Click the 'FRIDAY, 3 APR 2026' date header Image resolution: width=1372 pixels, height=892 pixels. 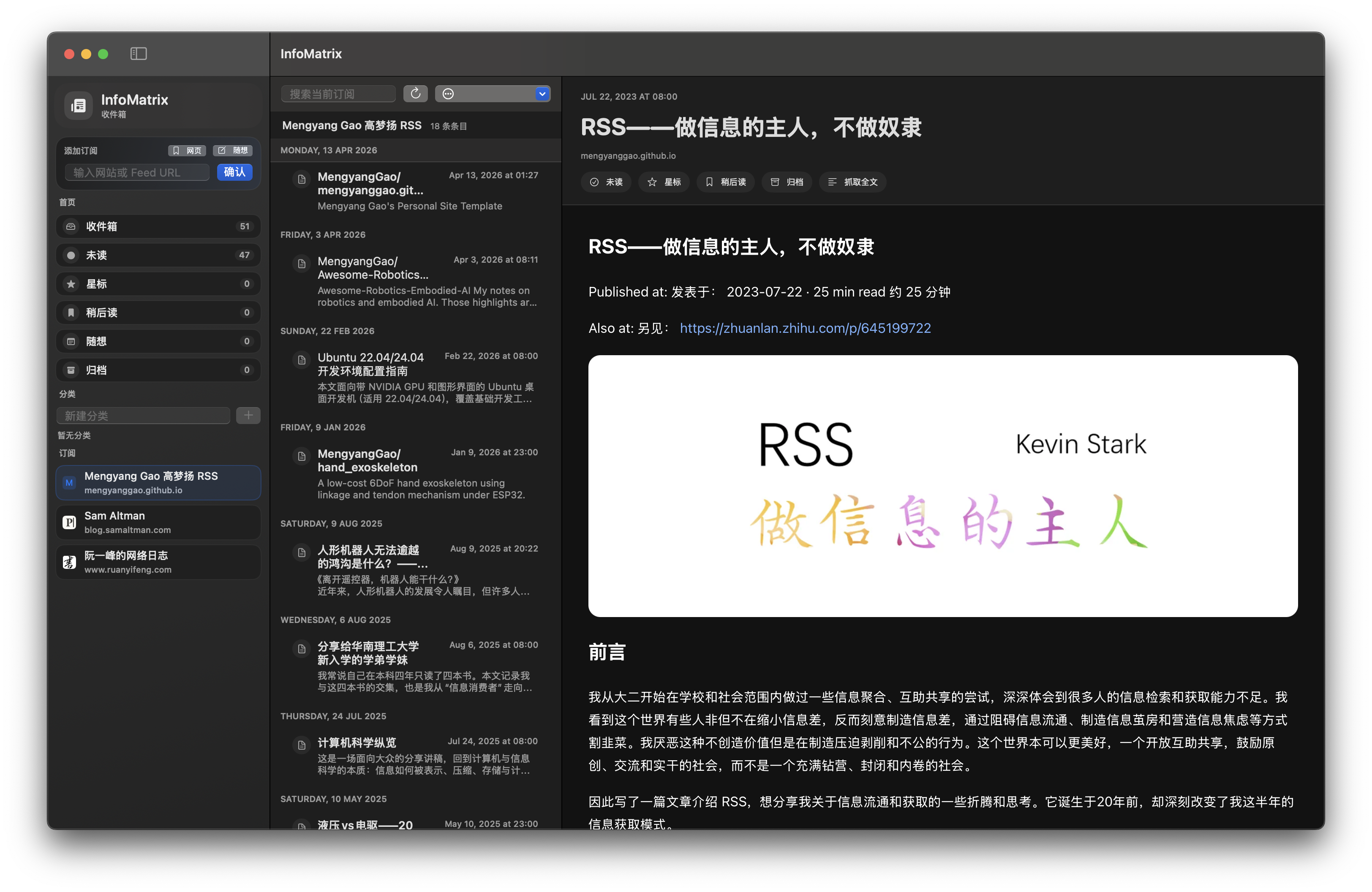point(323,234)
